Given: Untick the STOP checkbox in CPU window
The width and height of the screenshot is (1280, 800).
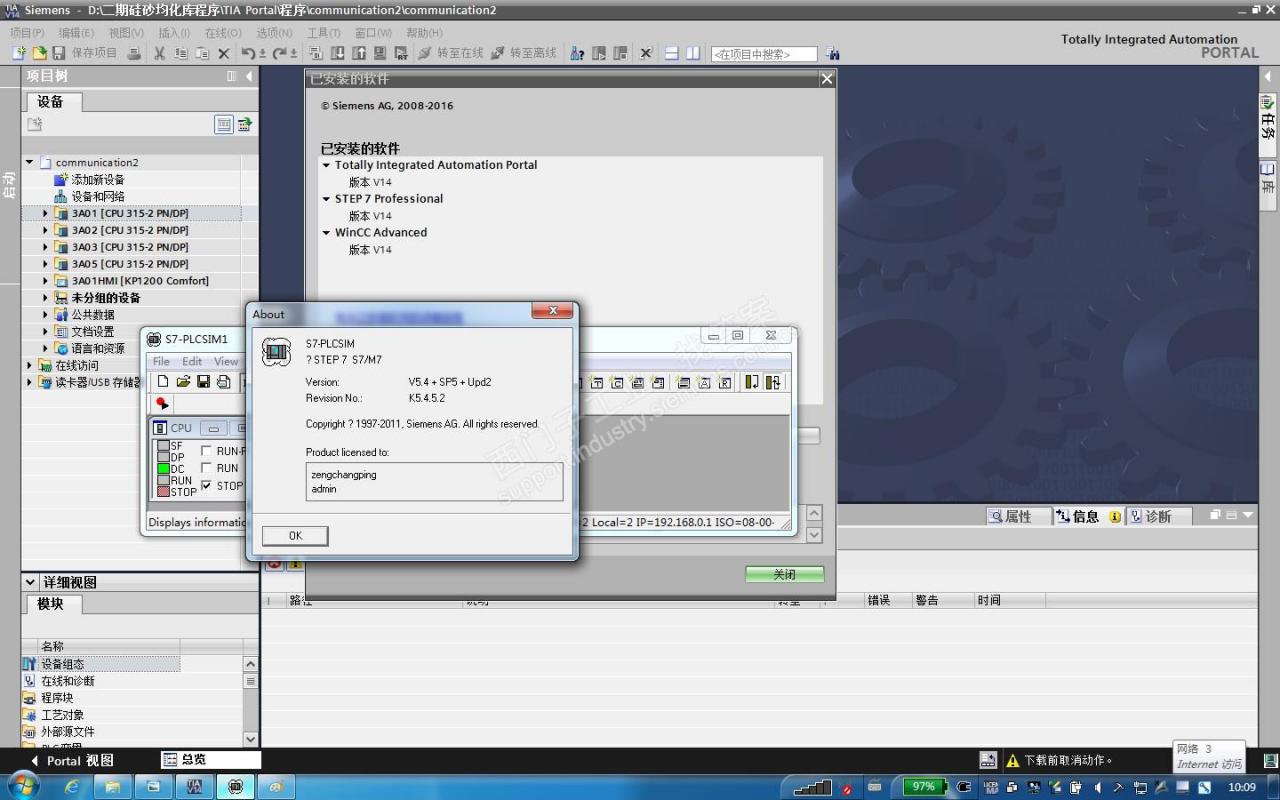Looking at the screenshot, I should click(206, 485).
